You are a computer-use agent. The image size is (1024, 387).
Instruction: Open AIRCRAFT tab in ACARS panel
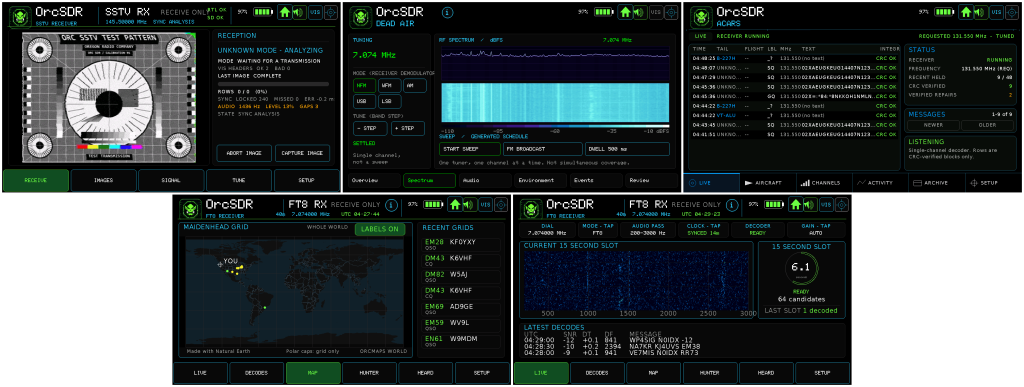(768, 183)
